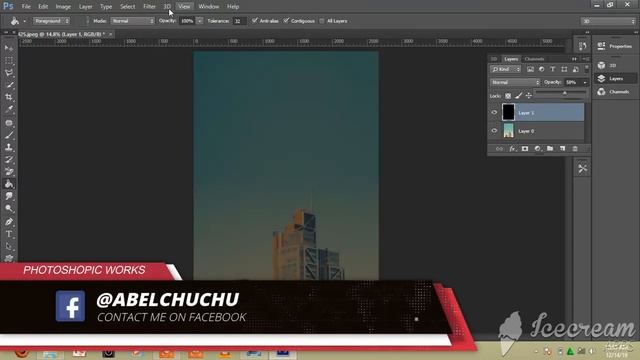Select the Pen tool
Image resolution: width=640 pixels, height=360 pixels.
tap(9, 222)
